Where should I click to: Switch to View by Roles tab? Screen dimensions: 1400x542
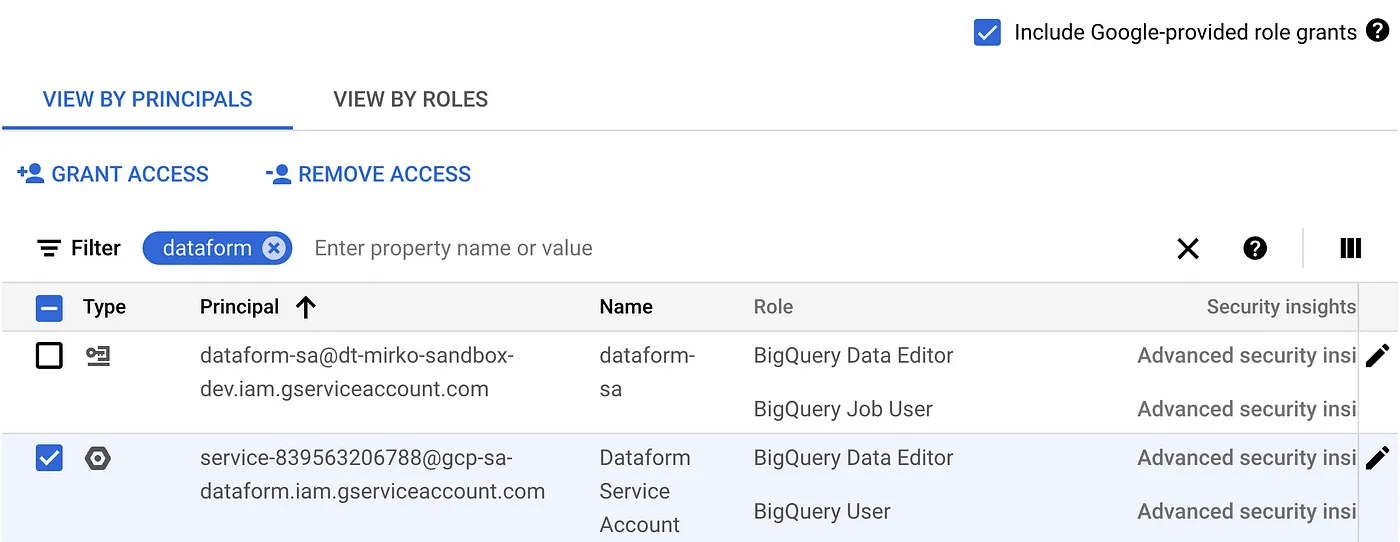(410, 100)
